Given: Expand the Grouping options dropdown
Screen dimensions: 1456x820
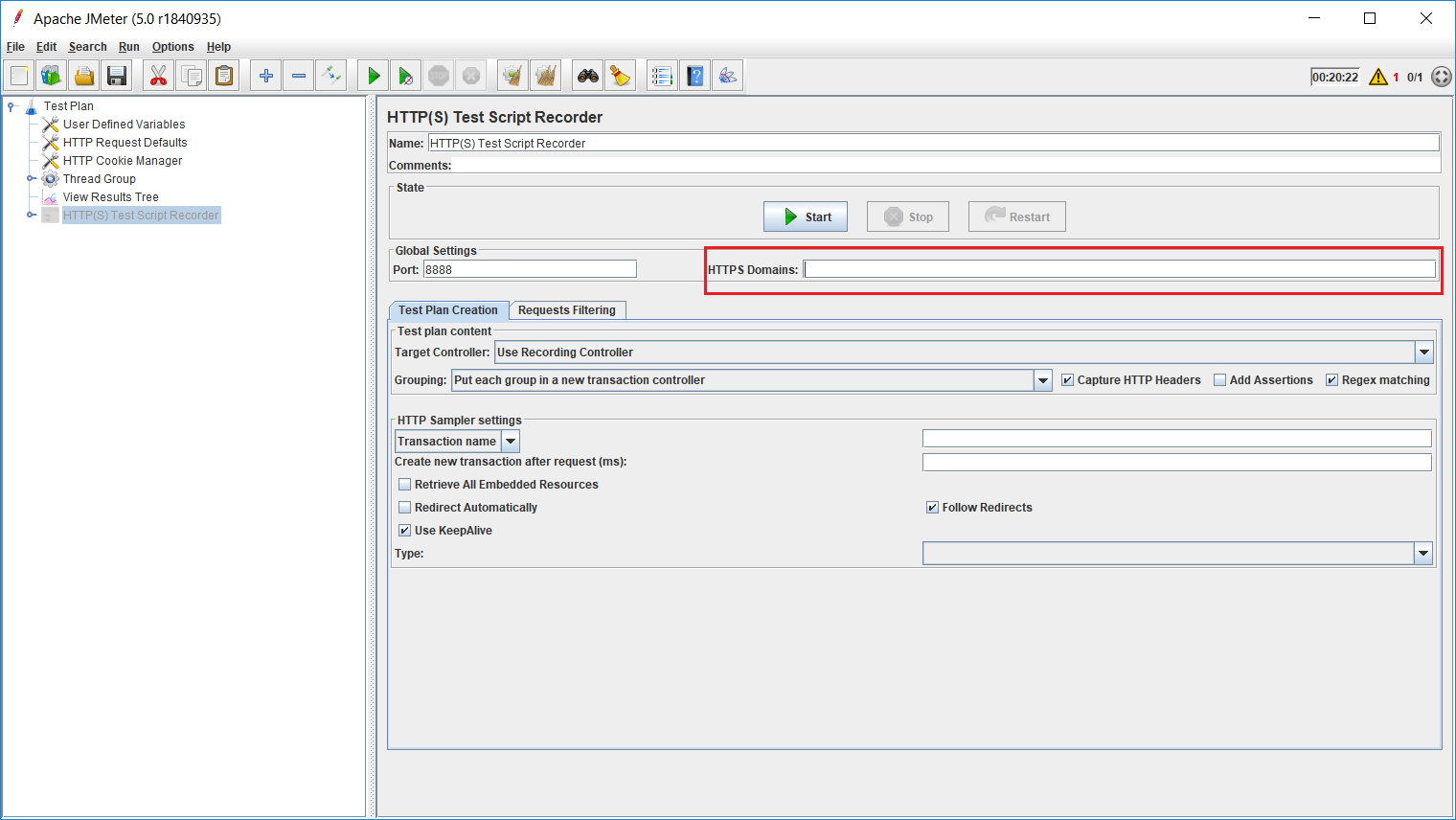Looking at the screenshot, I should (1042, 380).
